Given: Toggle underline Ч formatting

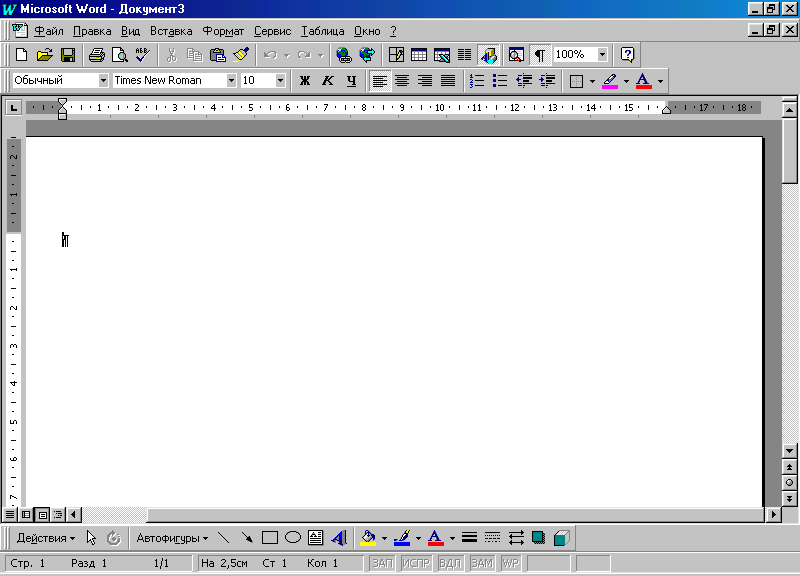Looking at the screenshot, I should pyautogui.click(x=351, y=81).
